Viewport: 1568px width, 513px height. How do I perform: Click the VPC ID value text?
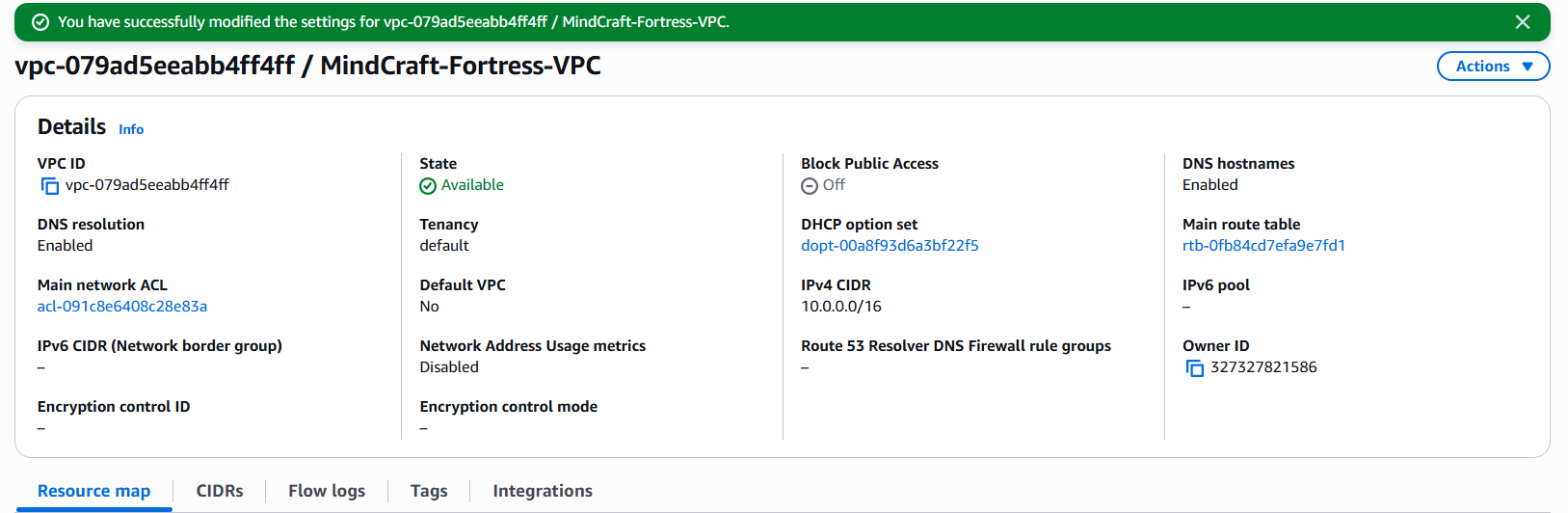[x=147, y=185]
